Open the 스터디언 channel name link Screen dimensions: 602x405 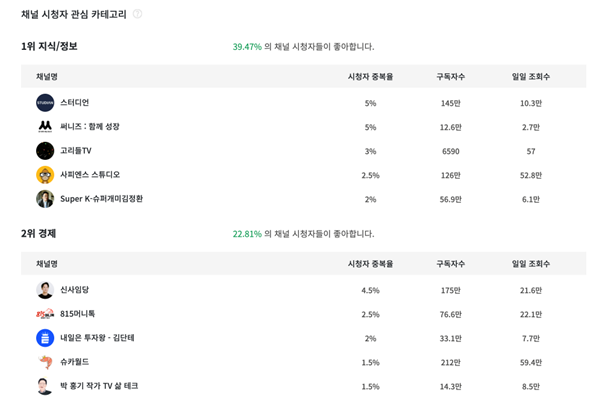click(75, 103)
